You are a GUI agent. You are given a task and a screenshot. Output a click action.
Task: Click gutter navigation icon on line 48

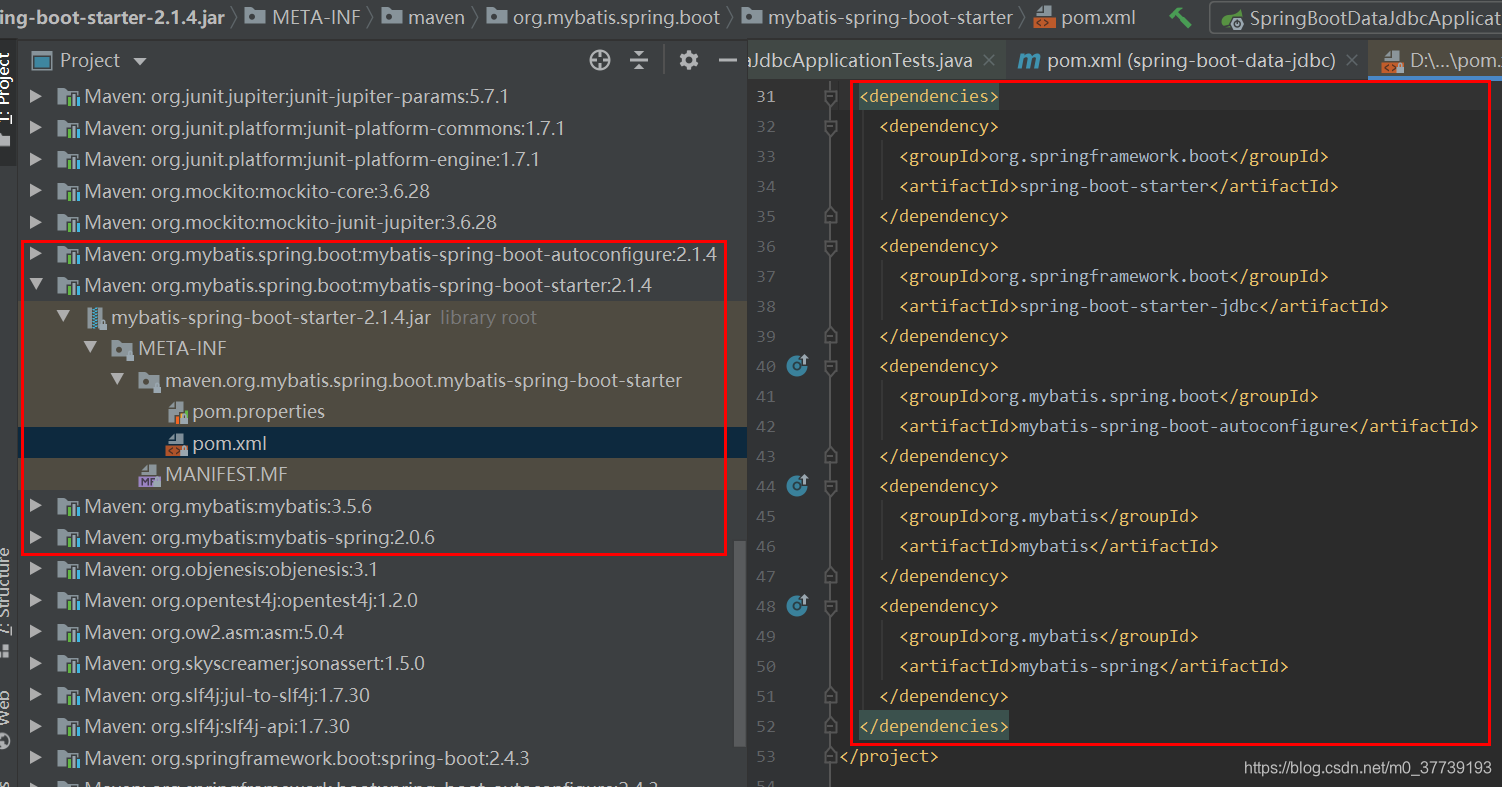(797, 605)
